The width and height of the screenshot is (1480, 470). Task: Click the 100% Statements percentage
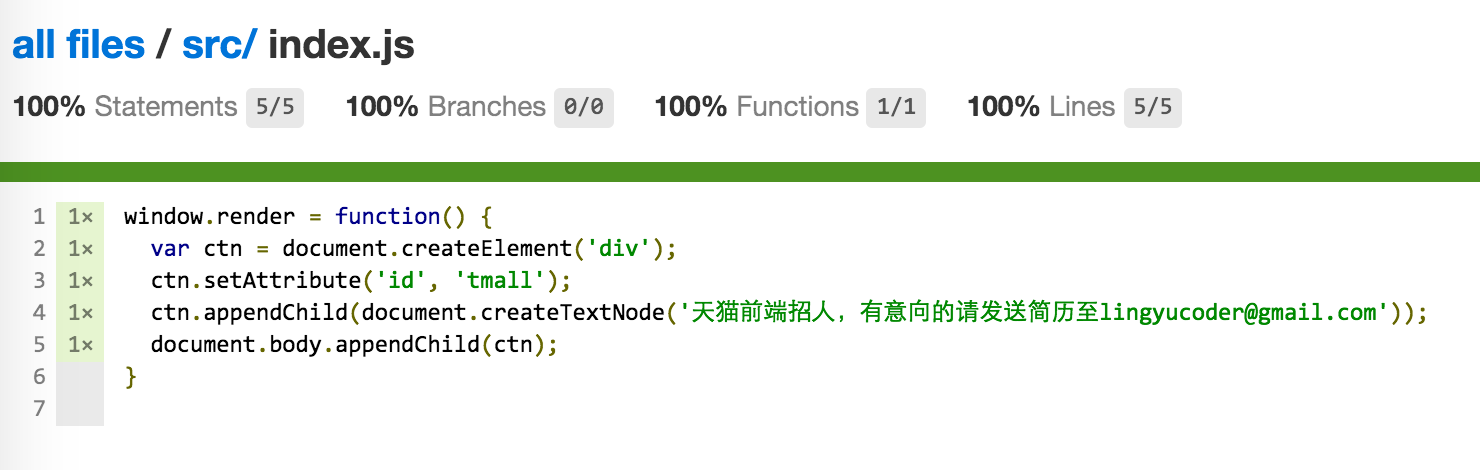[x=49, y=107]
